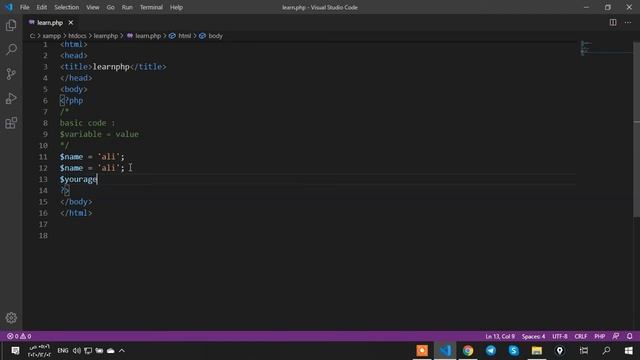Open the Run and Debug view
This screenshot has height=360, width=640.
pos(11,98)
